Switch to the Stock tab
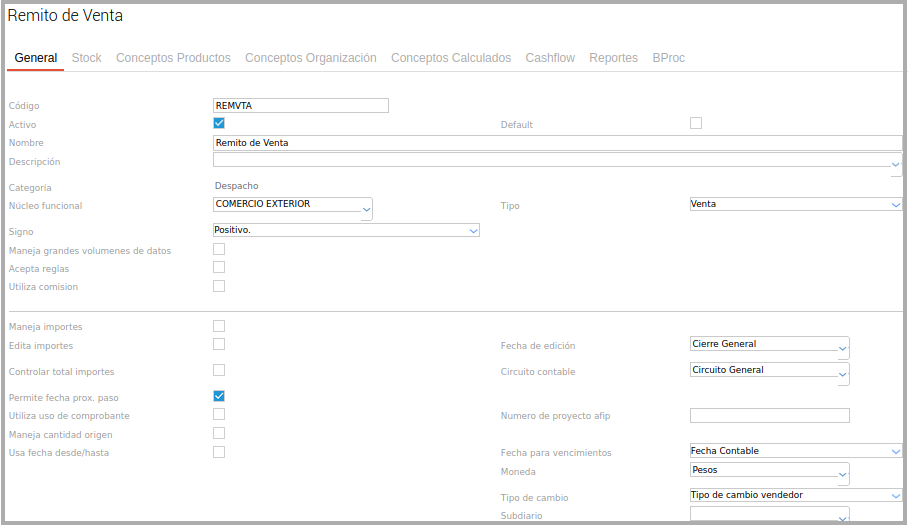 pyautogui.click(x=86, y=58)
